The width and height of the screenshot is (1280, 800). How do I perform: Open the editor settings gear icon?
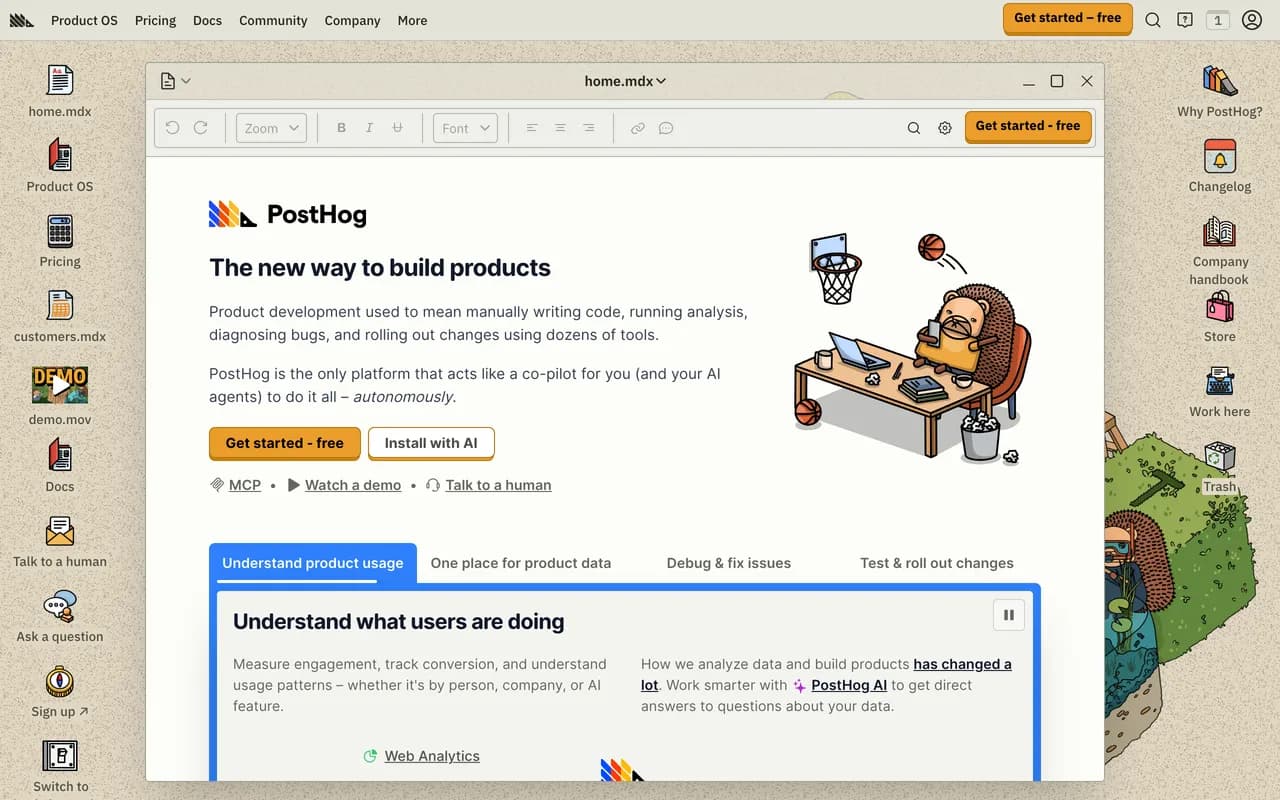(x=945, y=128)
